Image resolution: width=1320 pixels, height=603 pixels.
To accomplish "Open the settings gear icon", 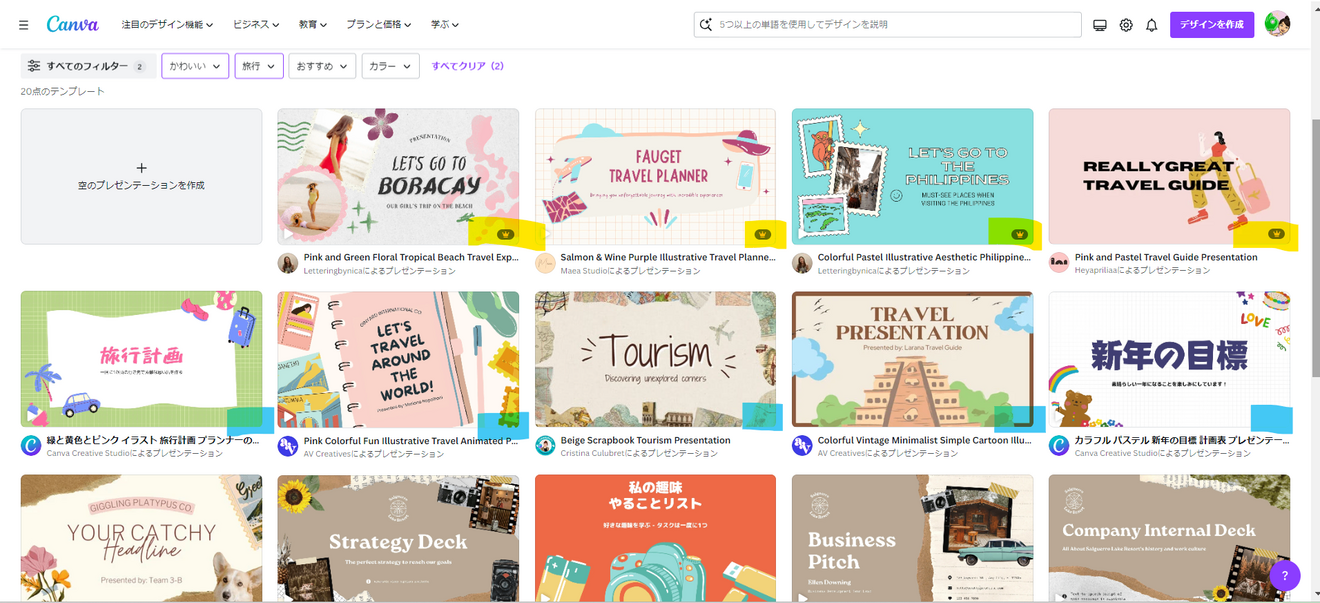I will (x=1126, y=24).
